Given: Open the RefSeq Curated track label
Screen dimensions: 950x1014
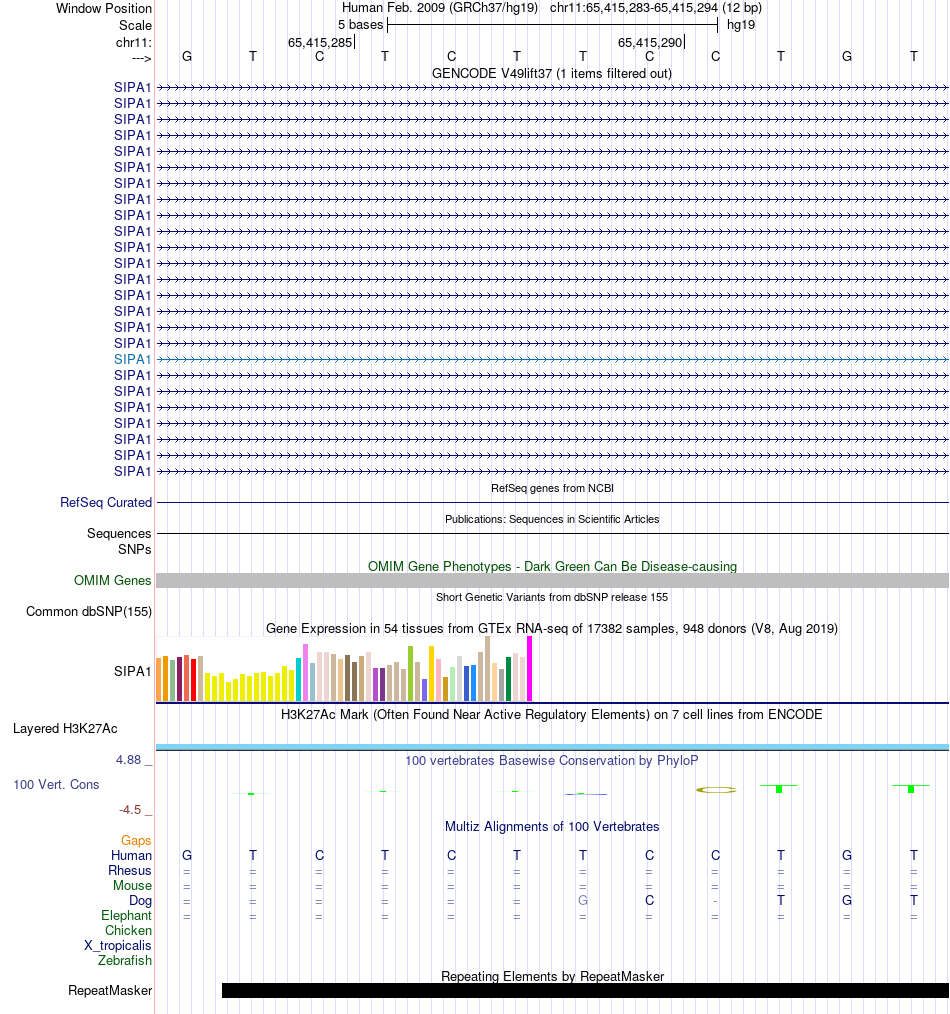Looking at the screenshot, I should click(106, 502).
